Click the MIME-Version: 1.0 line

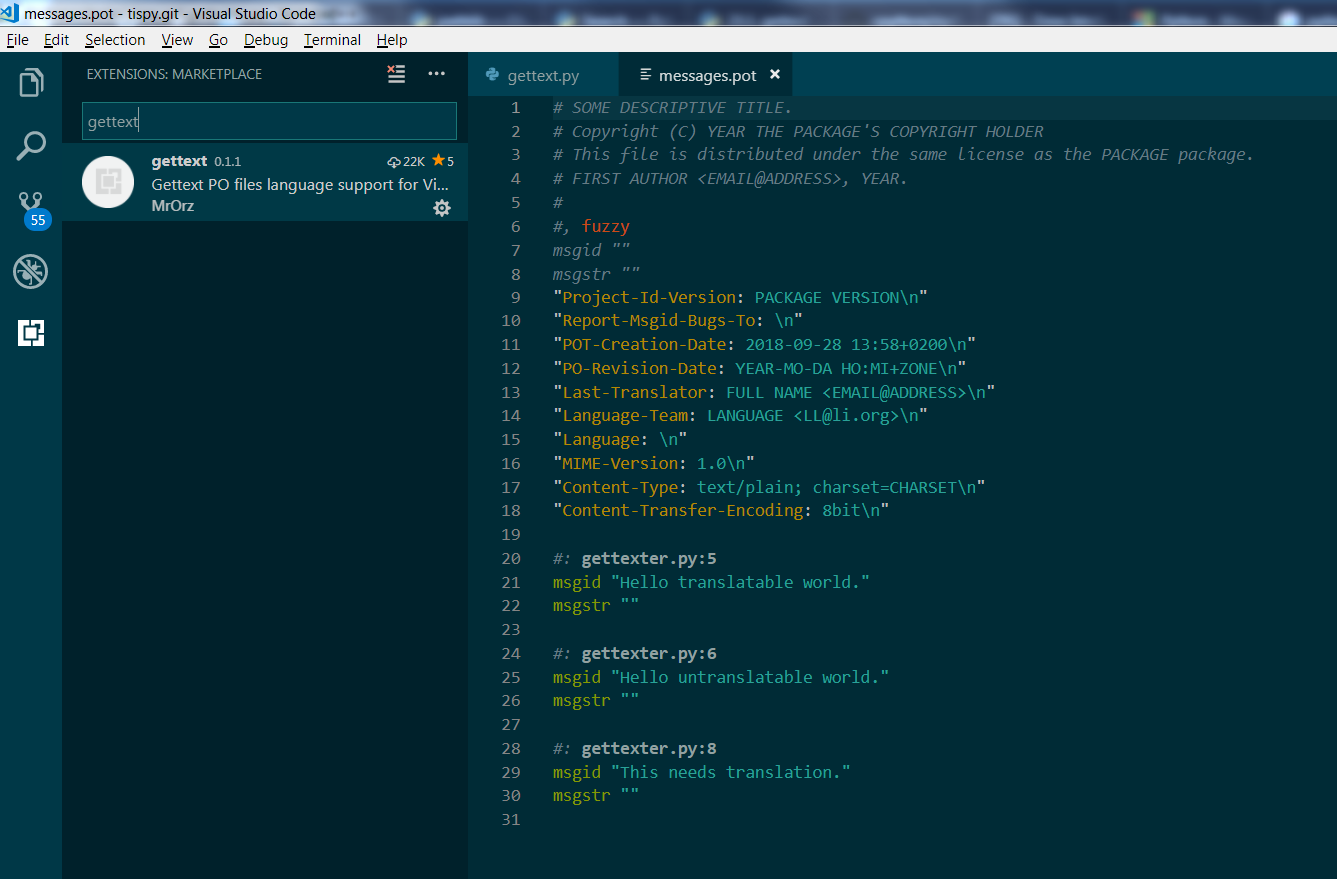[x=653, y=464]
